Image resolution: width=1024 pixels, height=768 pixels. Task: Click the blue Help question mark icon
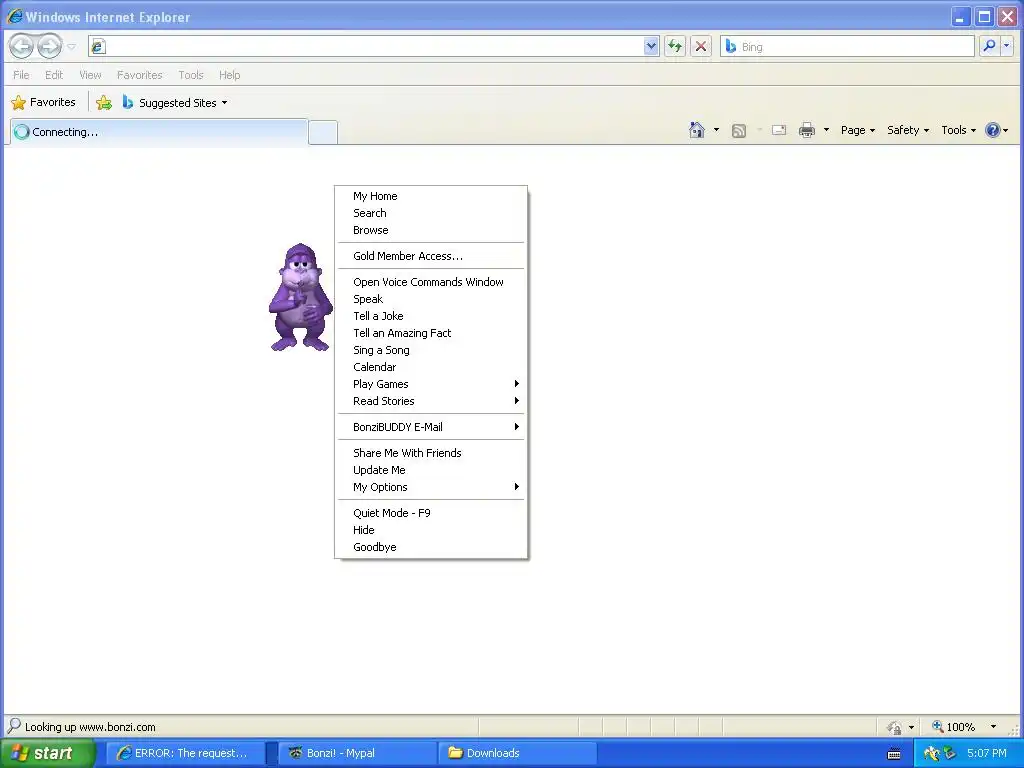pos(993,130)
